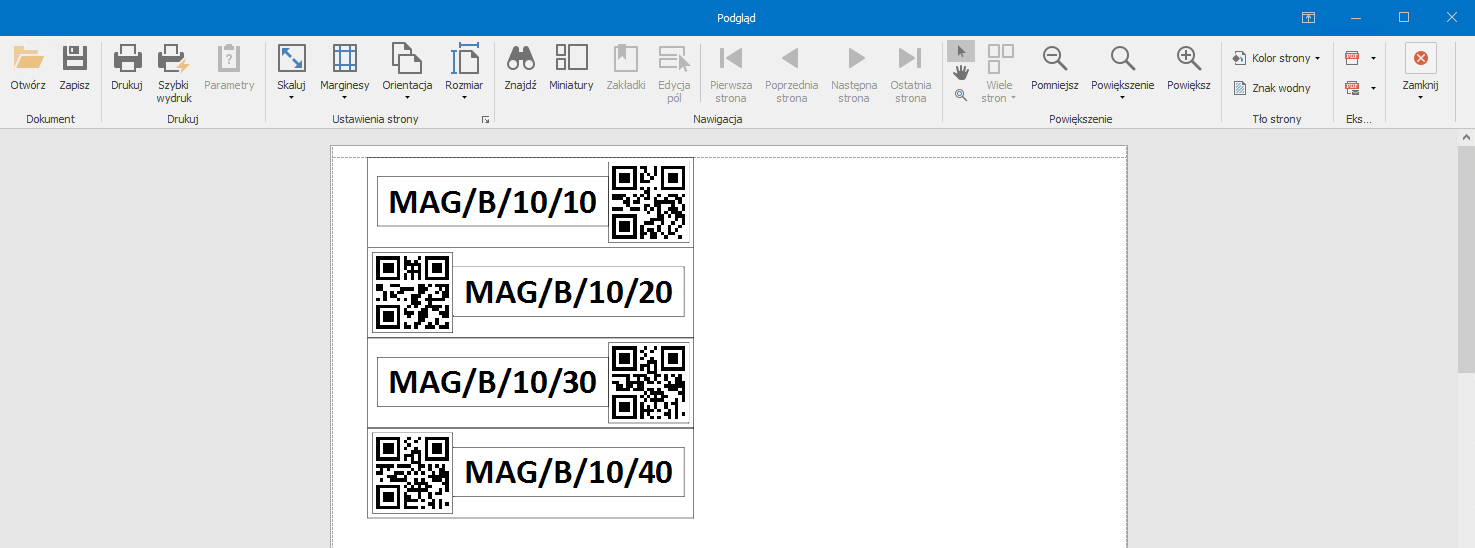This screenshot has height=548, width=1475.
Task: Select the arrow pointer tool
Action: point(961,52)
